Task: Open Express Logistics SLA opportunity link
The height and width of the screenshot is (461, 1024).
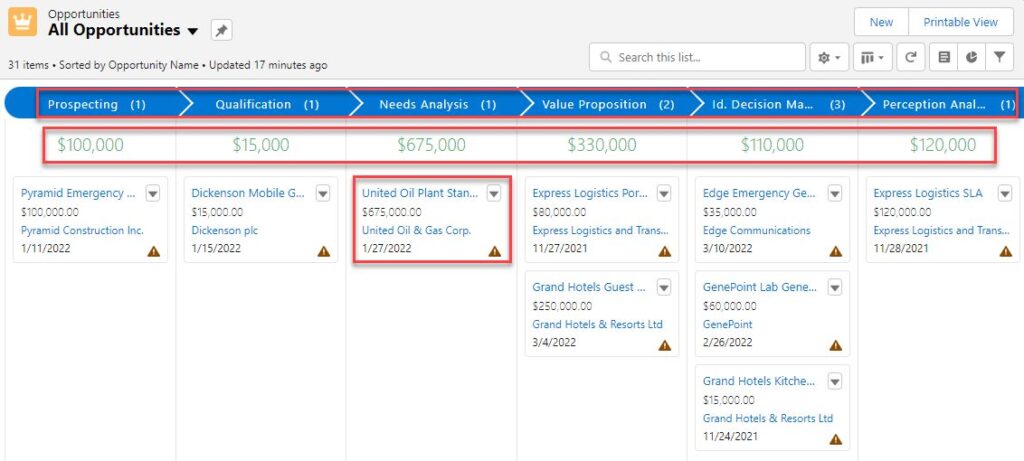Action: click(927, 193)
